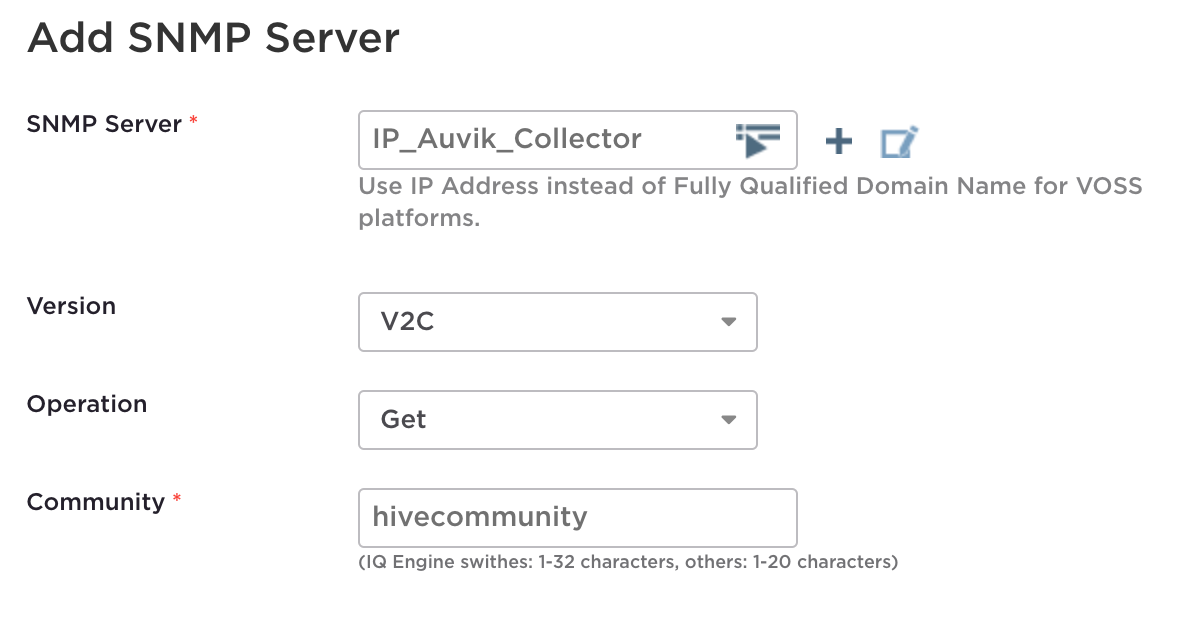Click the red asterisk next to Community
Image resolution: width=1184 pixels, height=628 pixels.
tap(177, 500)
